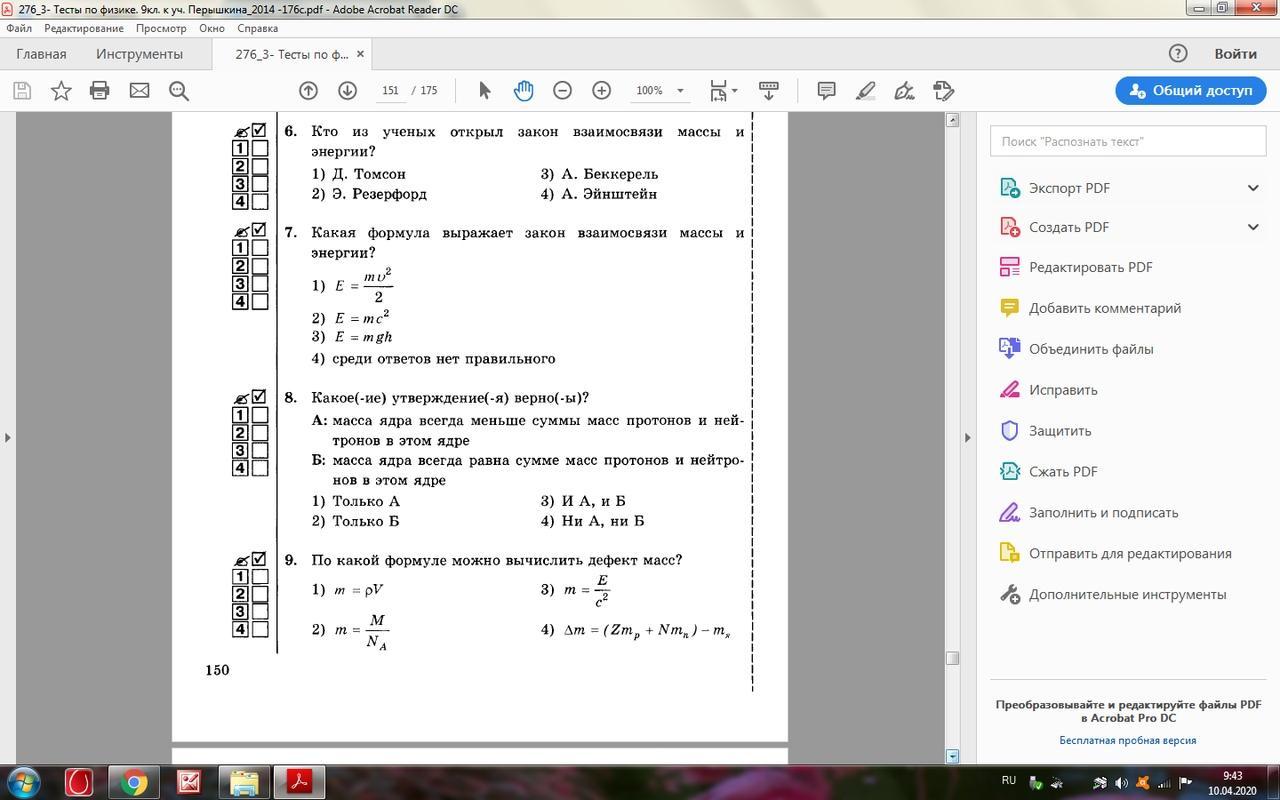Viewport: 1280px width, 800px height.
Task: Zoom in with the plus button
Action: (601, 91)
